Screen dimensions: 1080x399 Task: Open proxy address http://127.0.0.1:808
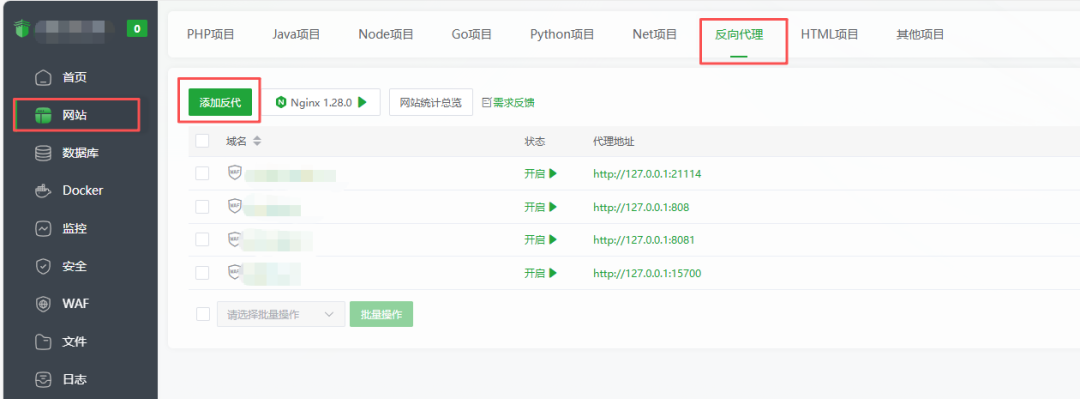point(641,207)
